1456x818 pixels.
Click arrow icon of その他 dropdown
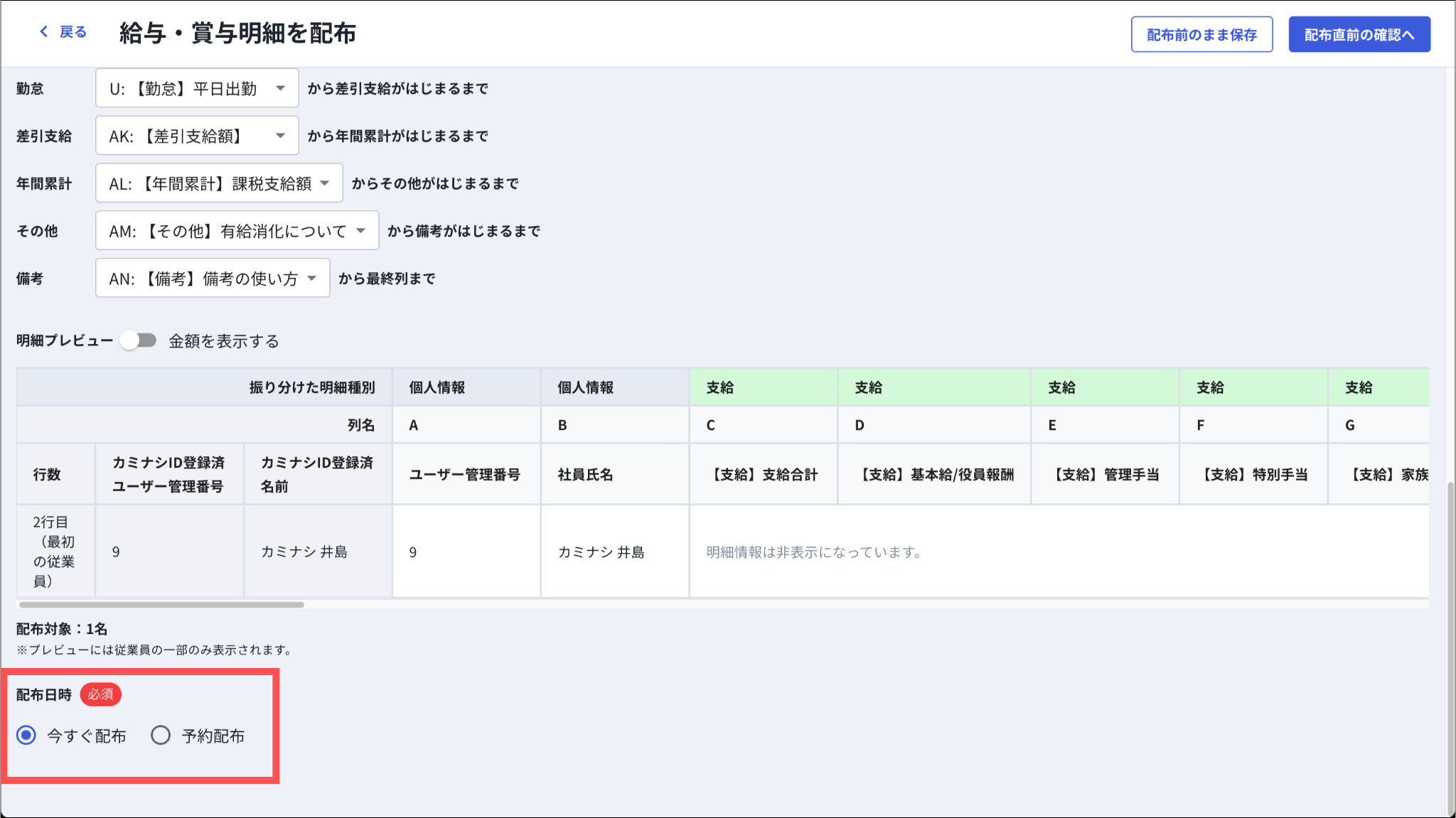point(360,231)
